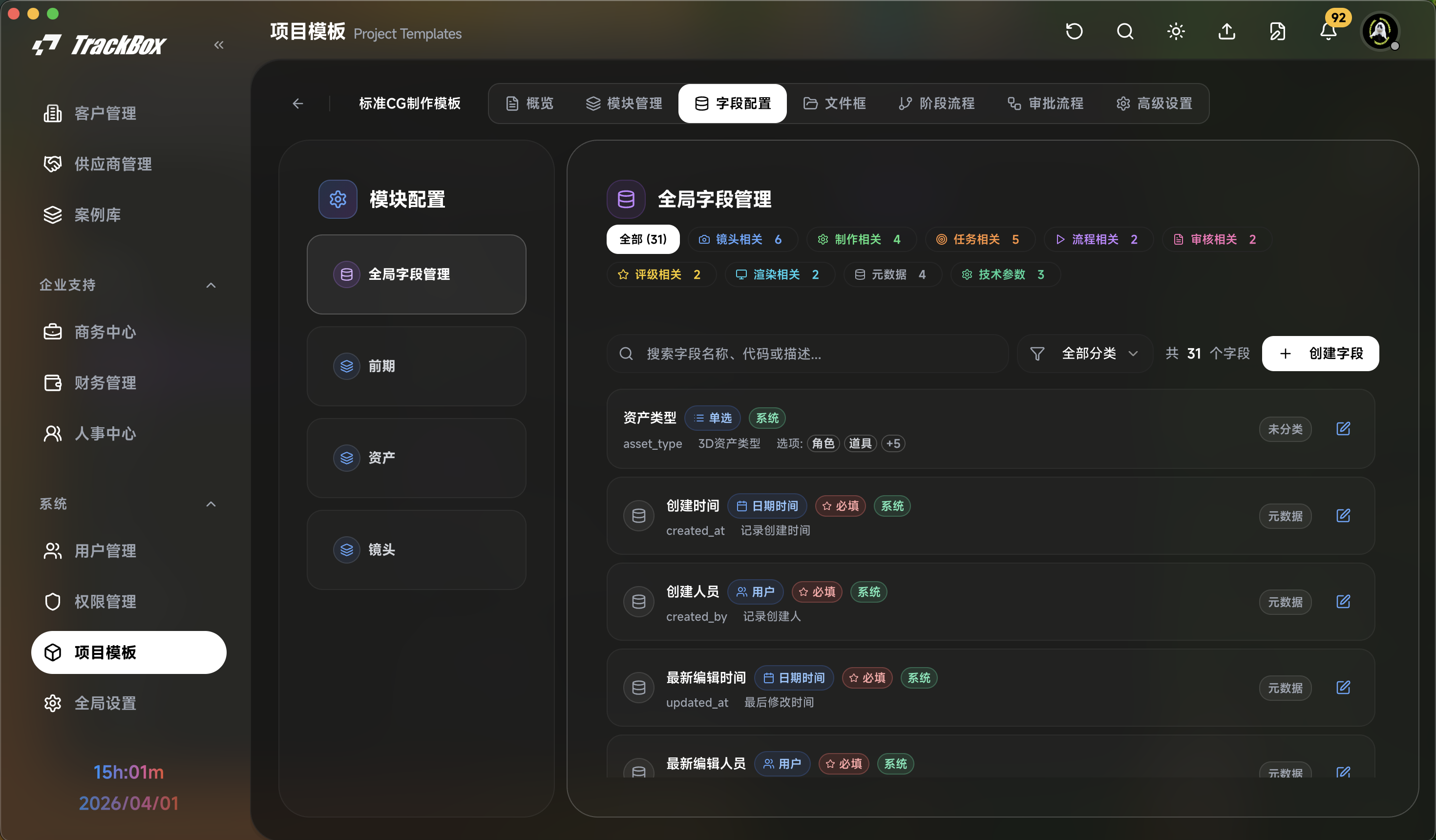The height and width of the screenshot is (840, 1436).
Task: Open 财务管理 in the sidebar
Action: pos(128,382)
